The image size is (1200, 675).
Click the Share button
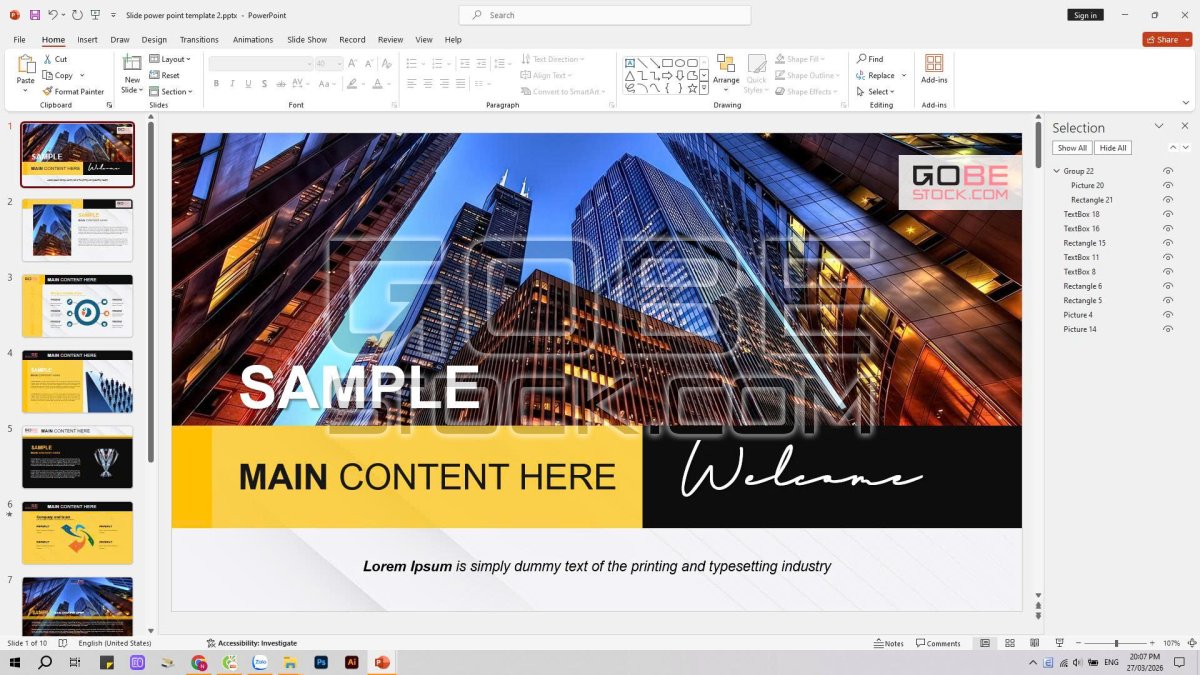click(1167, 39)
